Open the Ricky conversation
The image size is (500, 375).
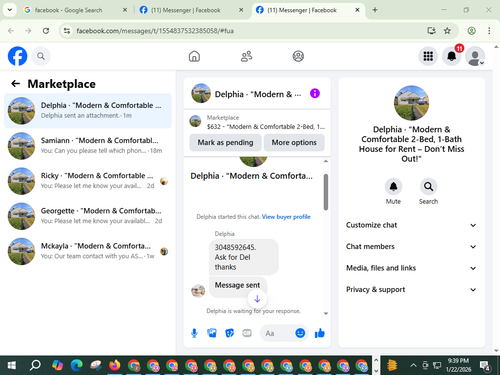pyautogui.click(x=88, y=181)
